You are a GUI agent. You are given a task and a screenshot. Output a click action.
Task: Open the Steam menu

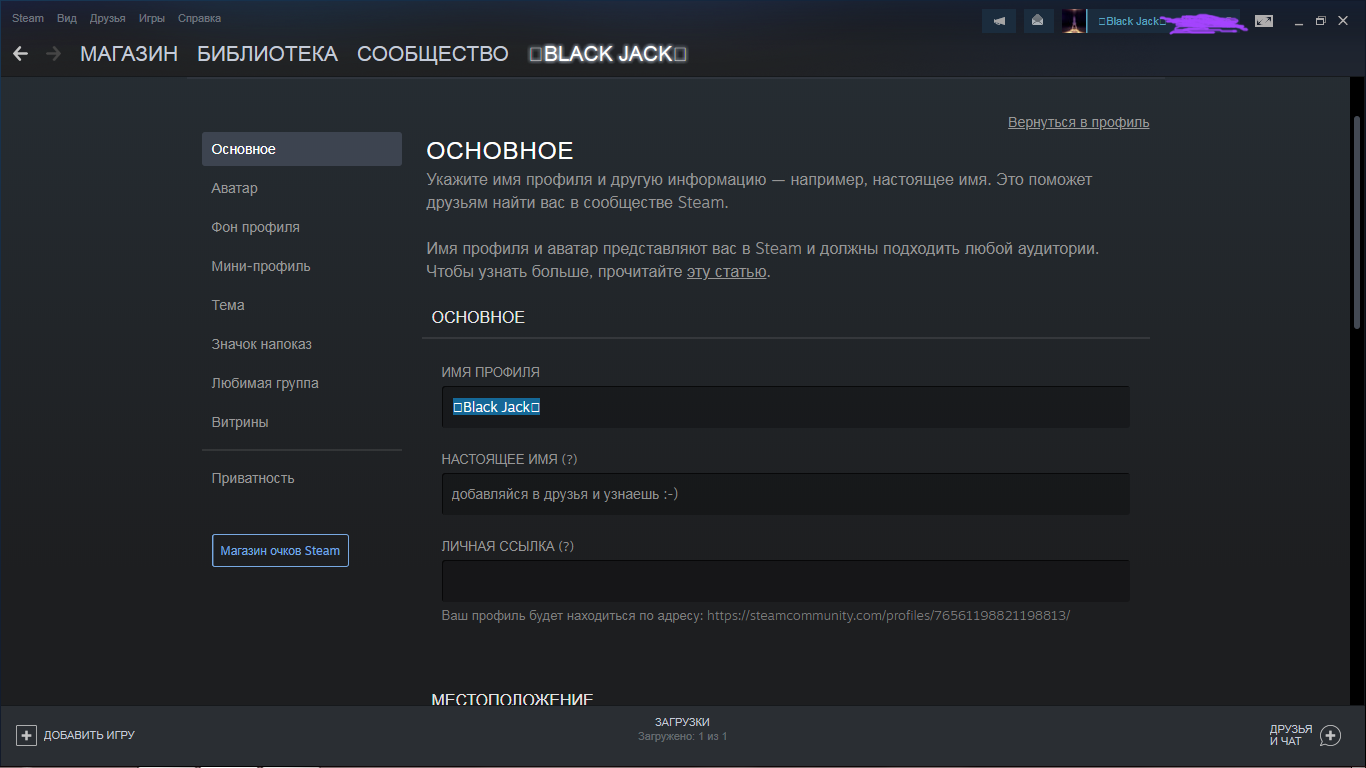pos(28,18)
